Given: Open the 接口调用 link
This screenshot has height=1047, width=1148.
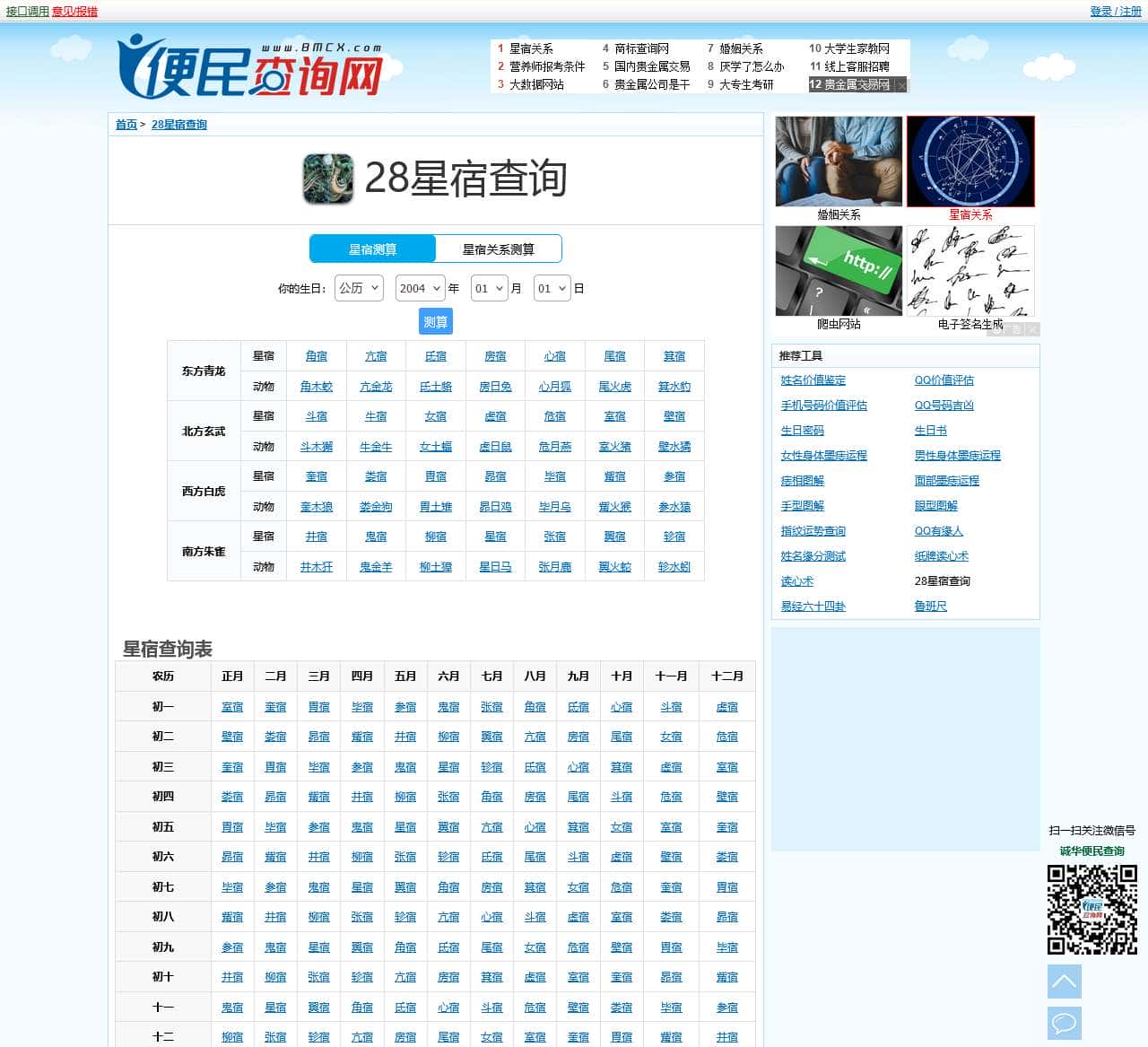Looking at the screenshot, I should (28, 12).
